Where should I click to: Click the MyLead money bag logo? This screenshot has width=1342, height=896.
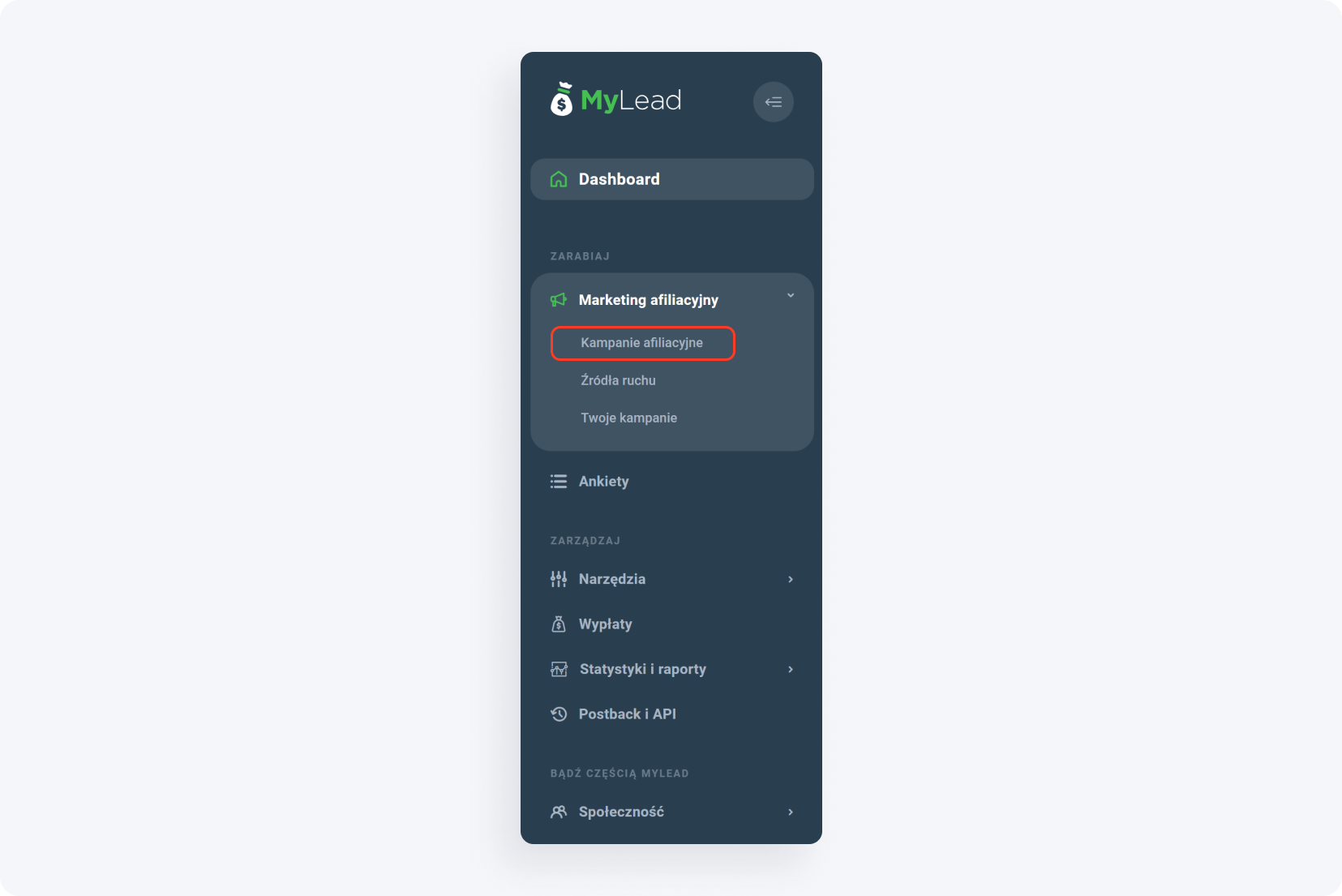561,99
